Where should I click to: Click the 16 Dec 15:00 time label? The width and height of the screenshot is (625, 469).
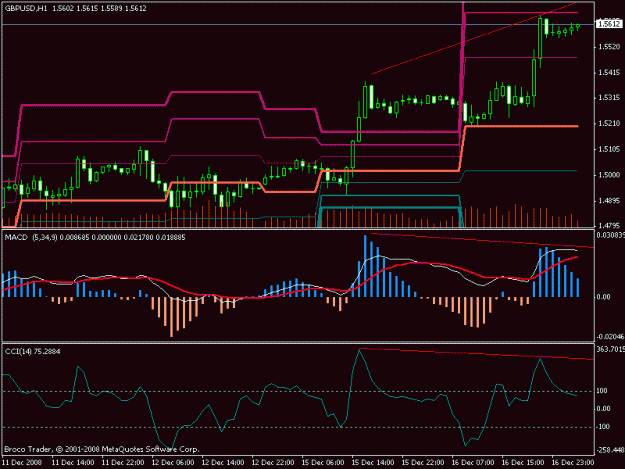click(x=523, y=463)
